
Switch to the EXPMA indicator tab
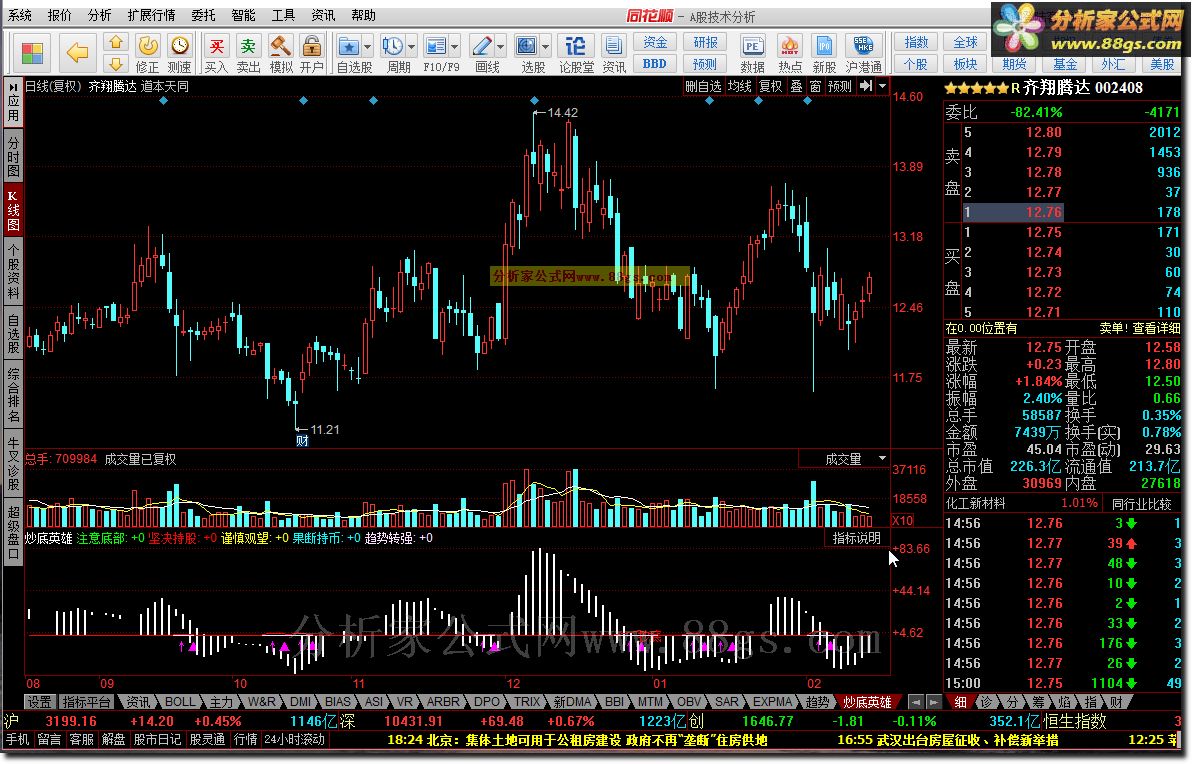coord(772,702)
